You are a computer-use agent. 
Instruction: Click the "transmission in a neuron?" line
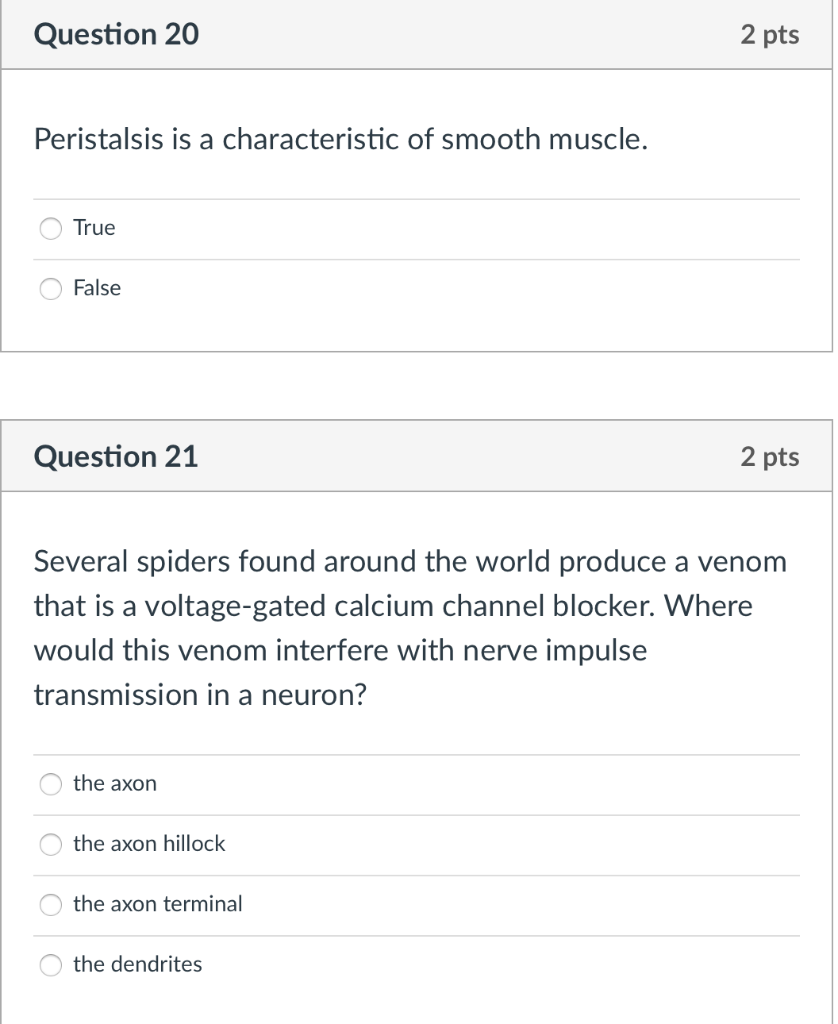(200, 695)
